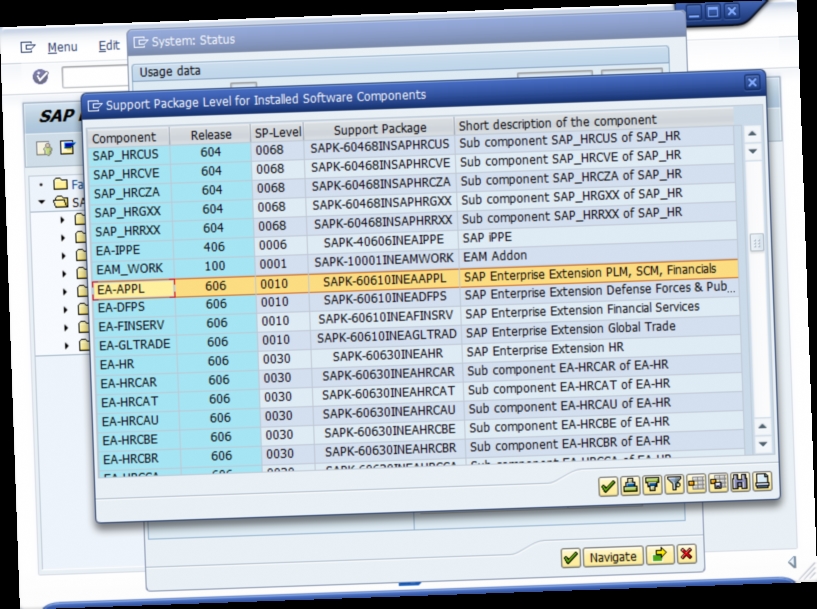Image resolution: width=817 pixels, height=609 pixels.
Task: Open the System: Status window title icon
Action: [x=140, y=42]
